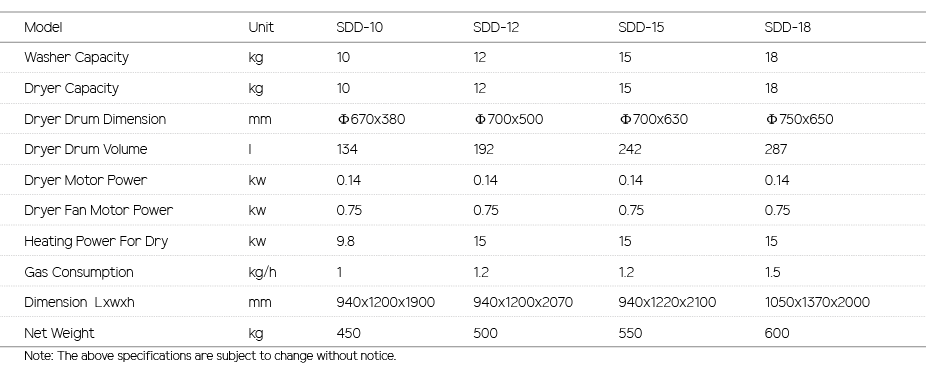Click the SDD-10 column header
Viewport: 926px width, 370px height.
point(359,27)
